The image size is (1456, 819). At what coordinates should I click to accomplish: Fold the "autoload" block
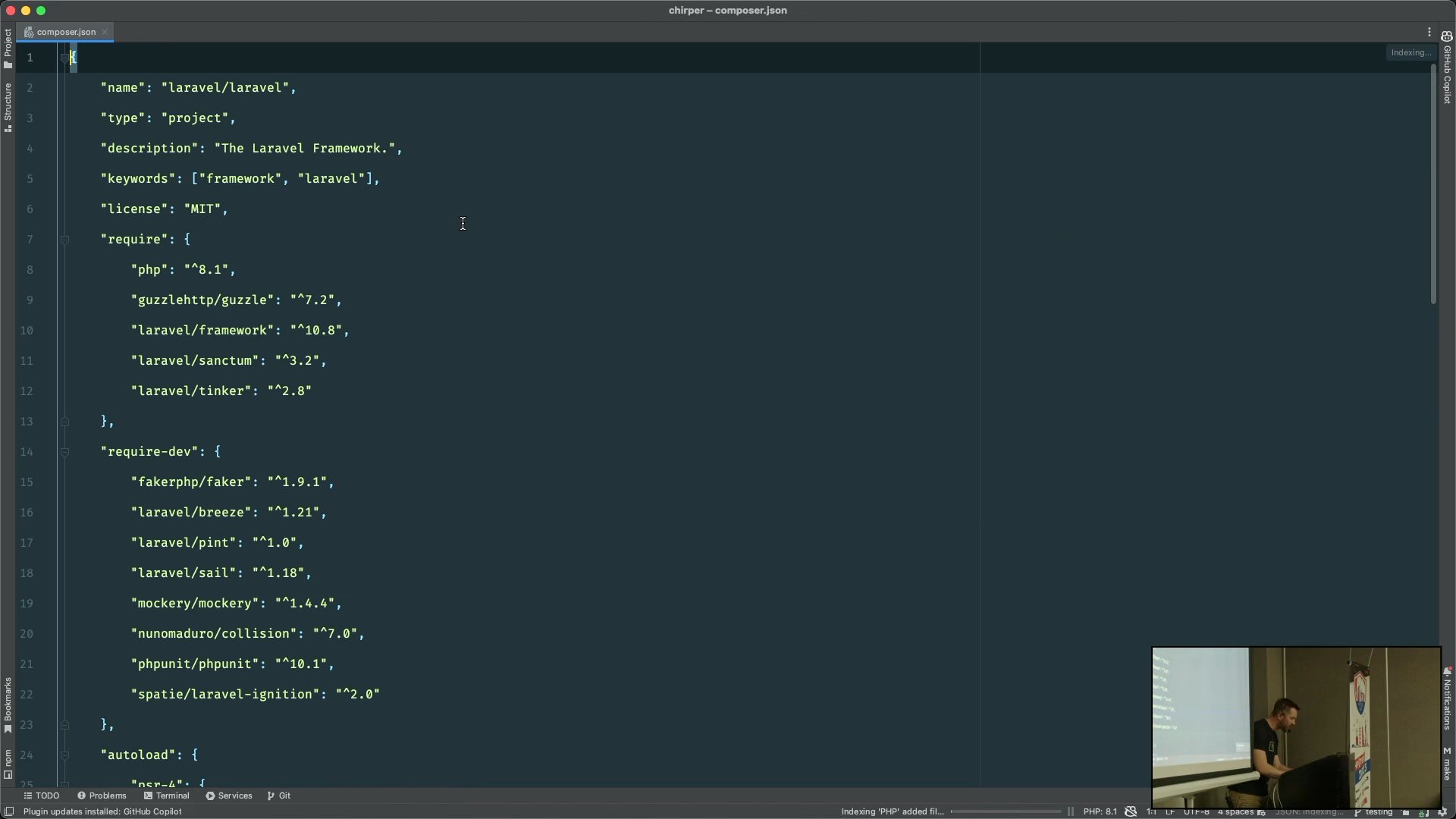click(64, 755)
